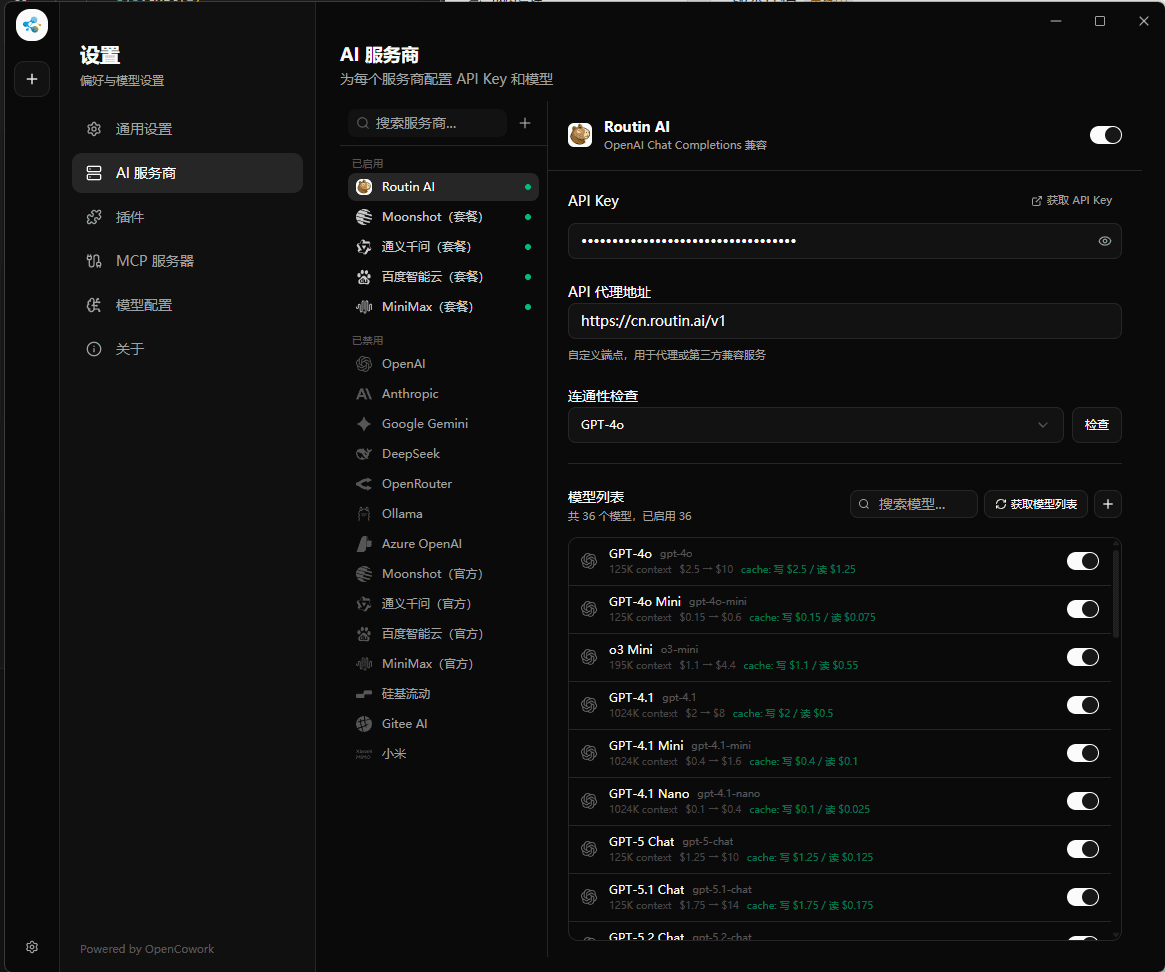Screen dimensions: 1165x972
Task: Select the Anthropic provider
Action: click(x=410, y=394)
